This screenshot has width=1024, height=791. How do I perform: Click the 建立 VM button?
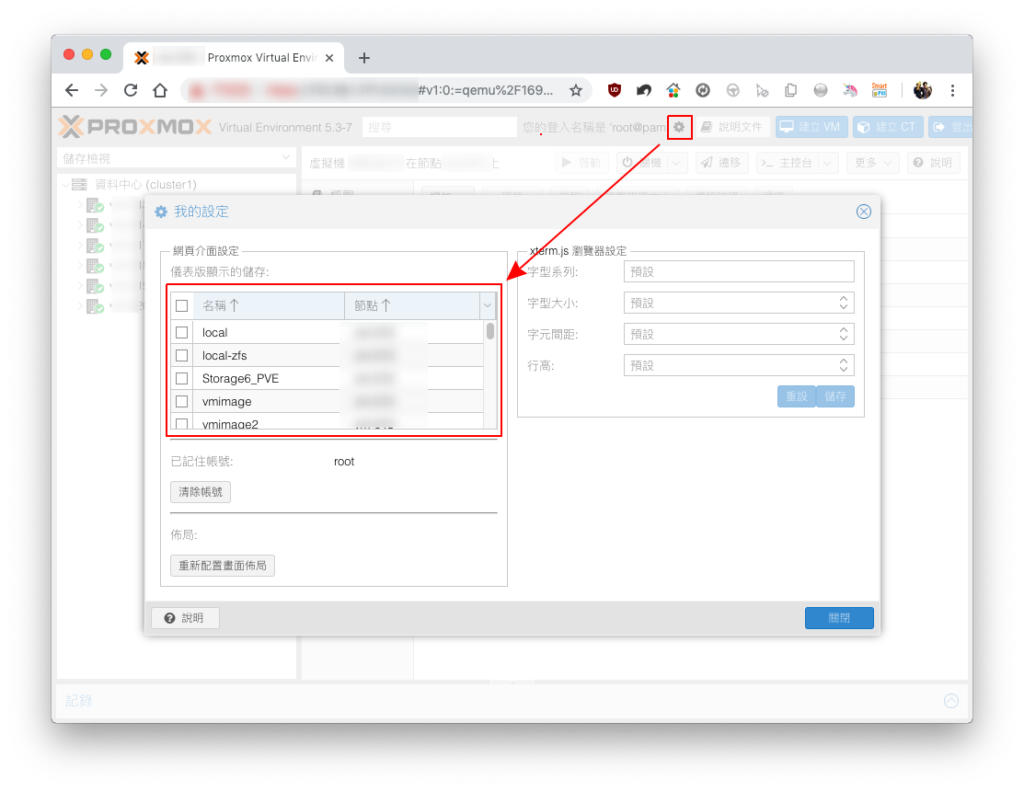pos(812,127)
